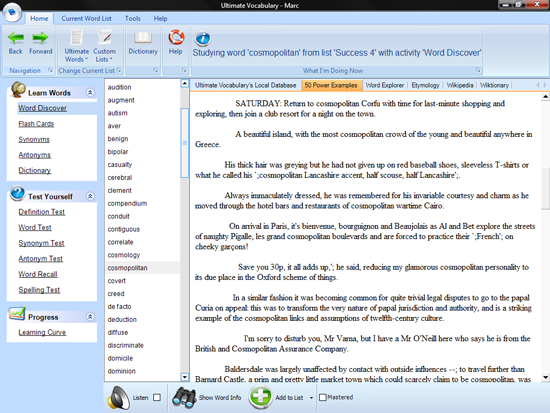Select the word 'benign' in the list
The width and height of the screenshot is (550, 413).
click(x=118, y=139)
